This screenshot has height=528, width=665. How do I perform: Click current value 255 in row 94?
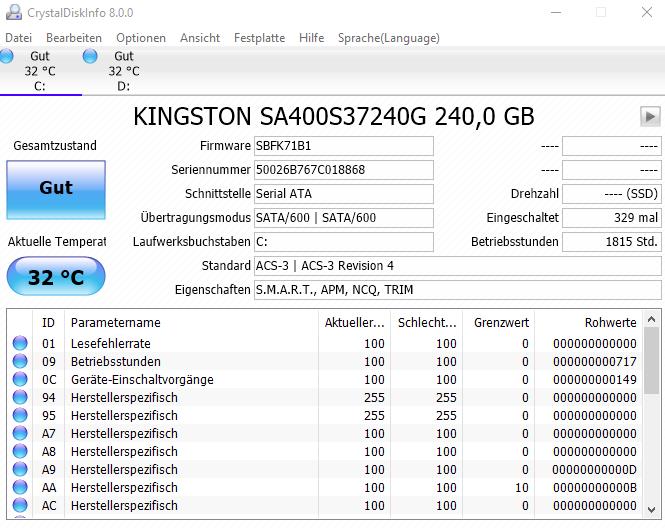click(374, 397)
